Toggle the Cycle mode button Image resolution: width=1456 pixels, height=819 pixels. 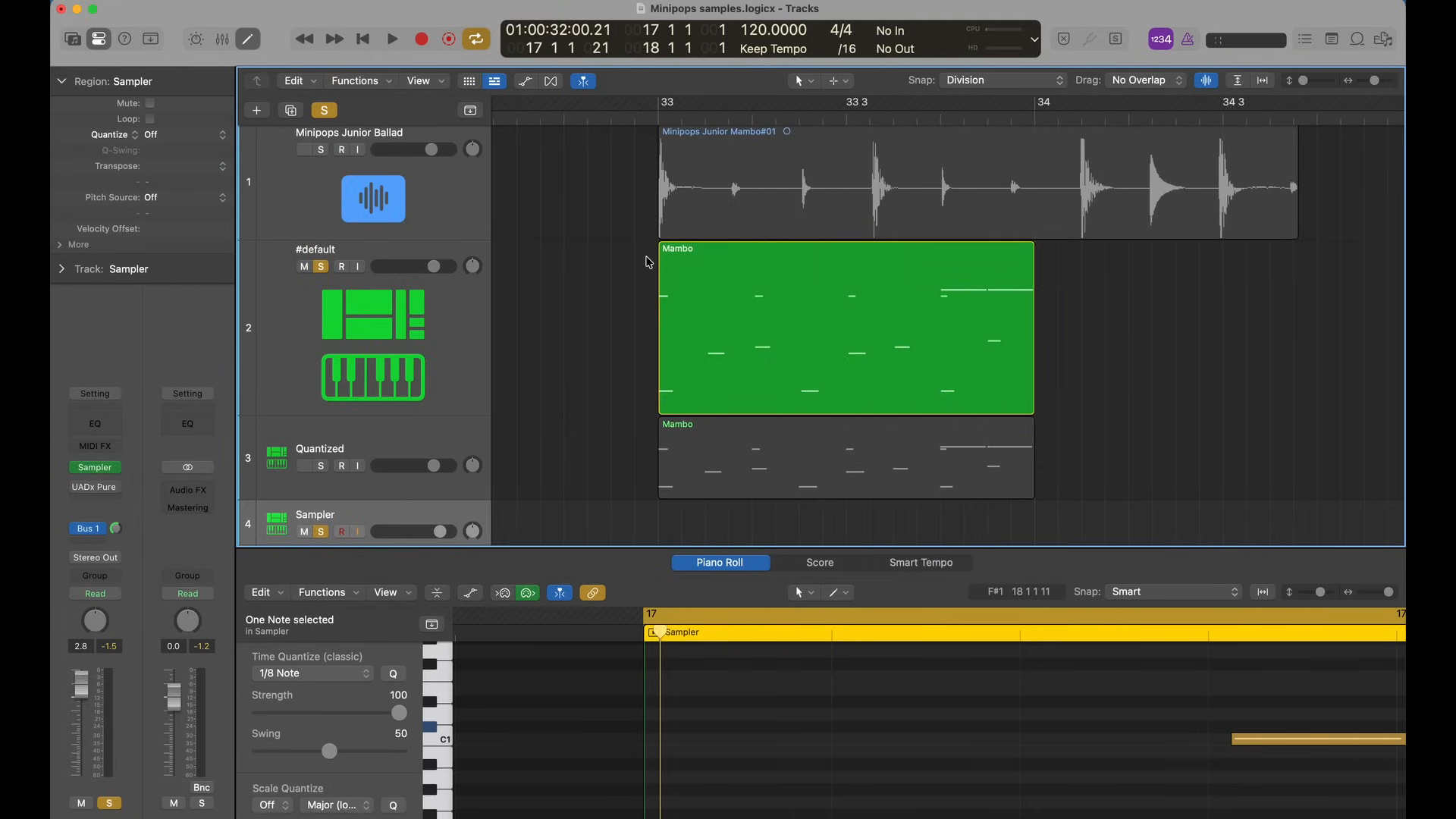point(476,39)
